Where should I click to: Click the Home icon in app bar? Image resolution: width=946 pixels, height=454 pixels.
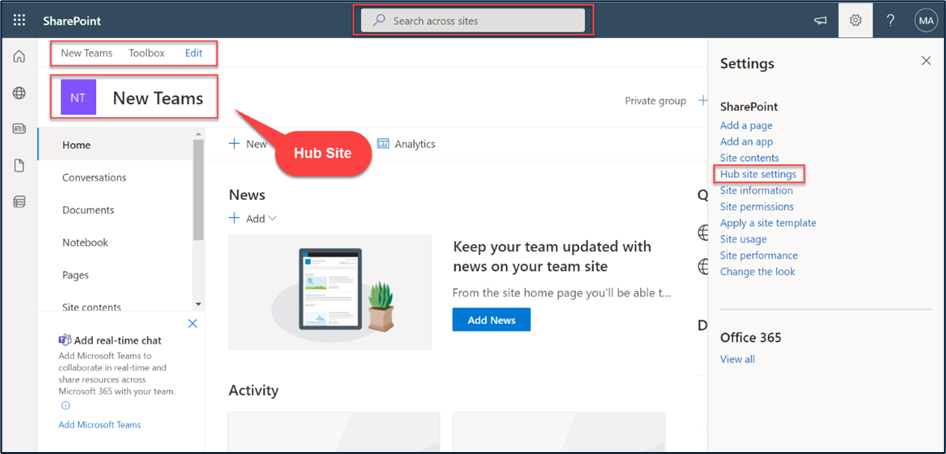coord(19,57)
